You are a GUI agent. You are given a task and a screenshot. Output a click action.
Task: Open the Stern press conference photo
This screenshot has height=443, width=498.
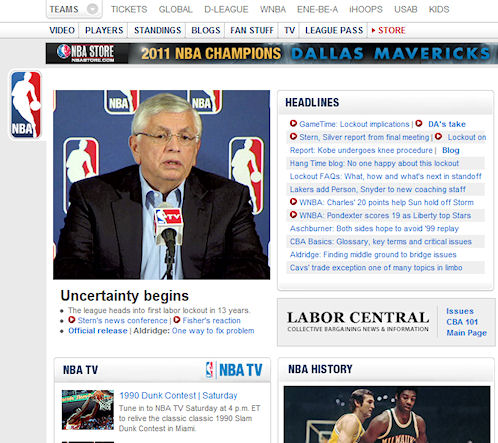tap(161, 184)
